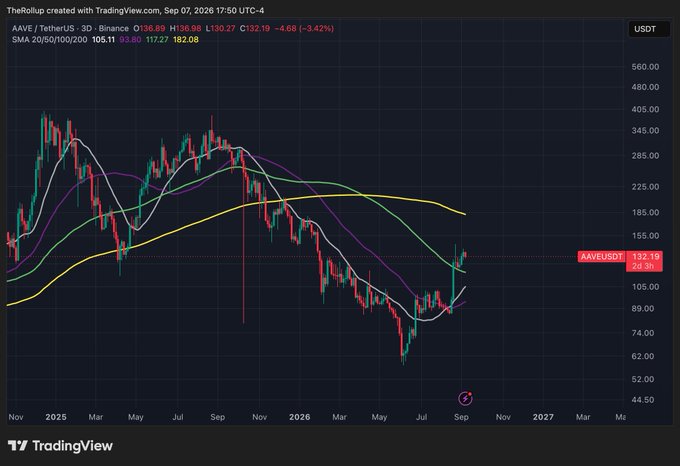This screenshot has width=680, height=466.
Task: Click the 62.00 price axis label
Action: [x=645, y=356]
